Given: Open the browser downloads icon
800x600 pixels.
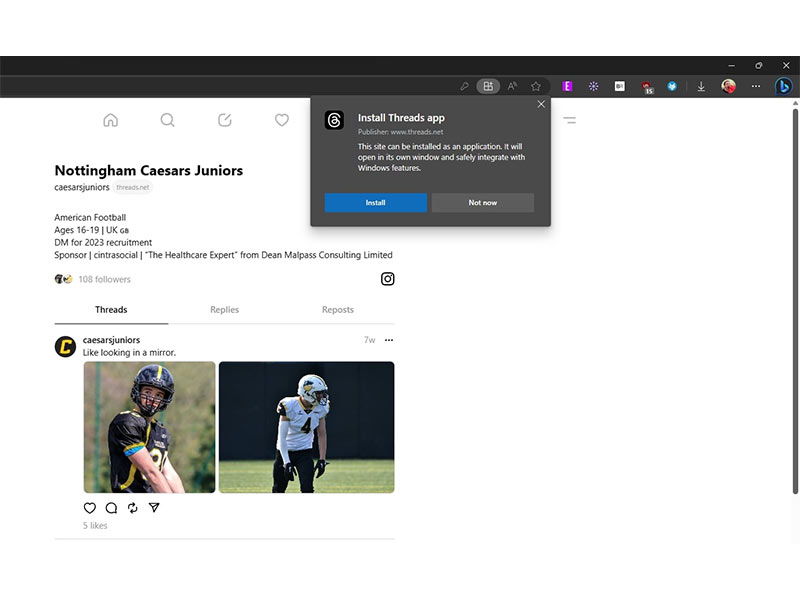Looking at the screenshot, I should coord(701,86).
